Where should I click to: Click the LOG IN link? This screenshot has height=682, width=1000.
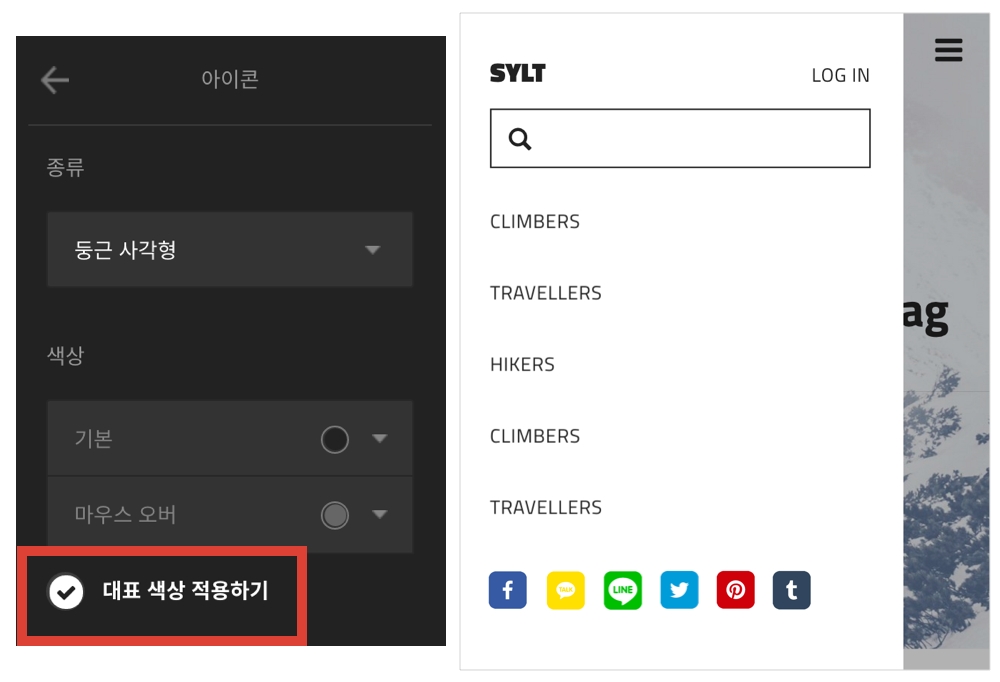pos(841,75)
